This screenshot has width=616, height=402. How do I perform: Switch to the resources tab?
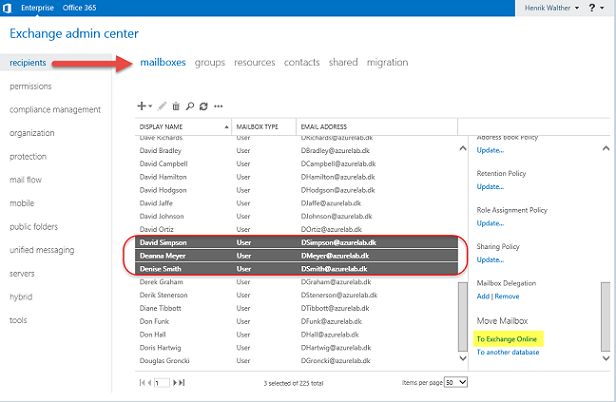tap(255, 62)
